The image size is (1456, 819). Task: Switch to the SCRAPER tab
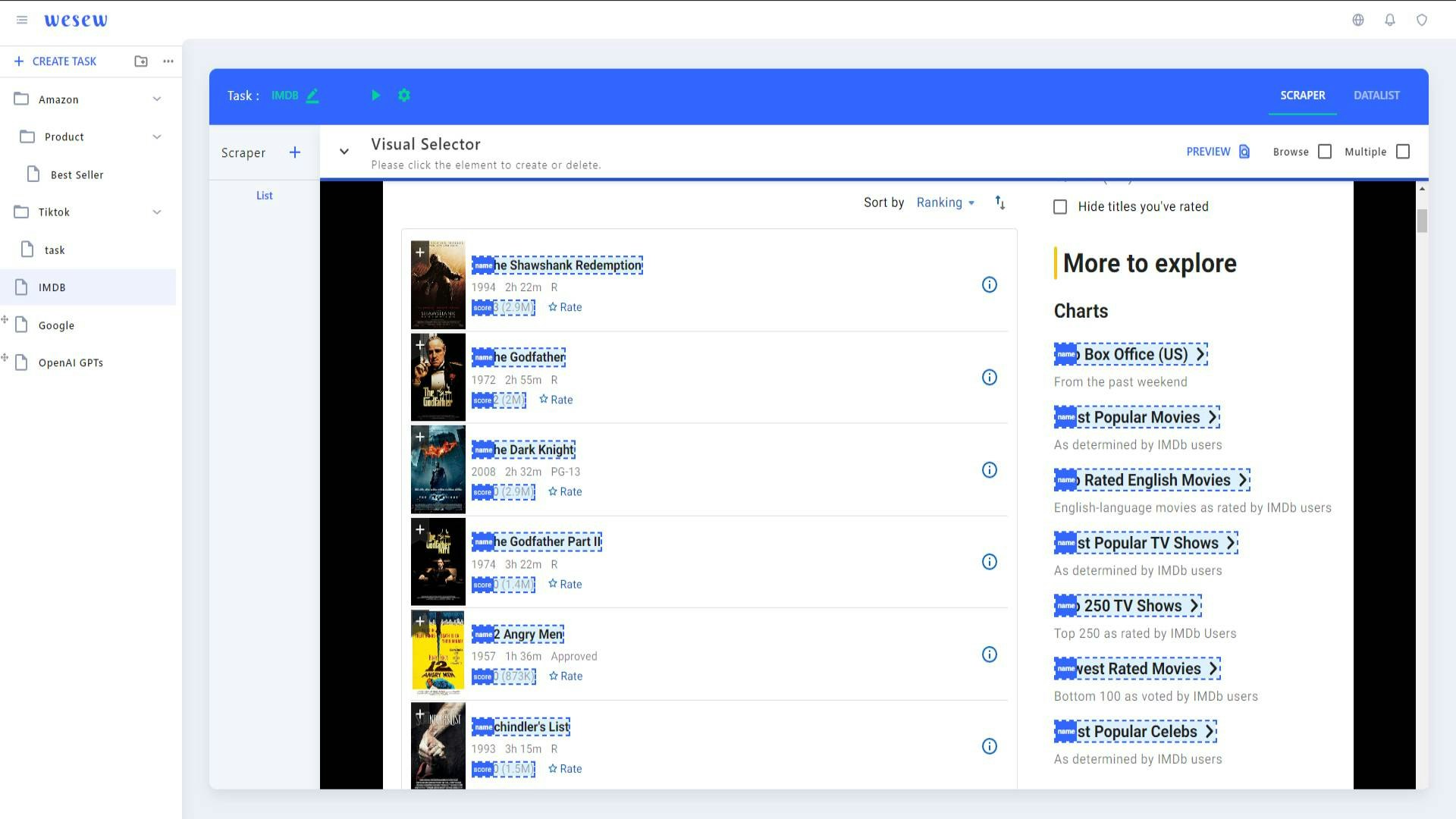pos(1302,96)
